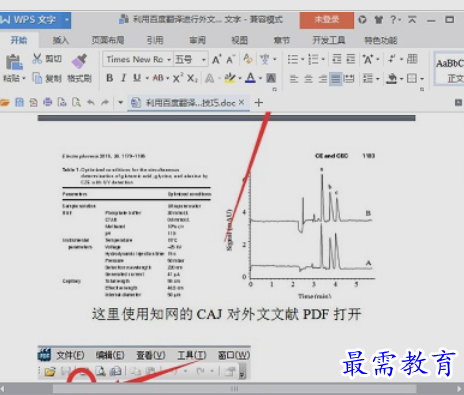Expand the 粘贴 paste options arrow
The image size is (464, 395).
click(24, 79)
